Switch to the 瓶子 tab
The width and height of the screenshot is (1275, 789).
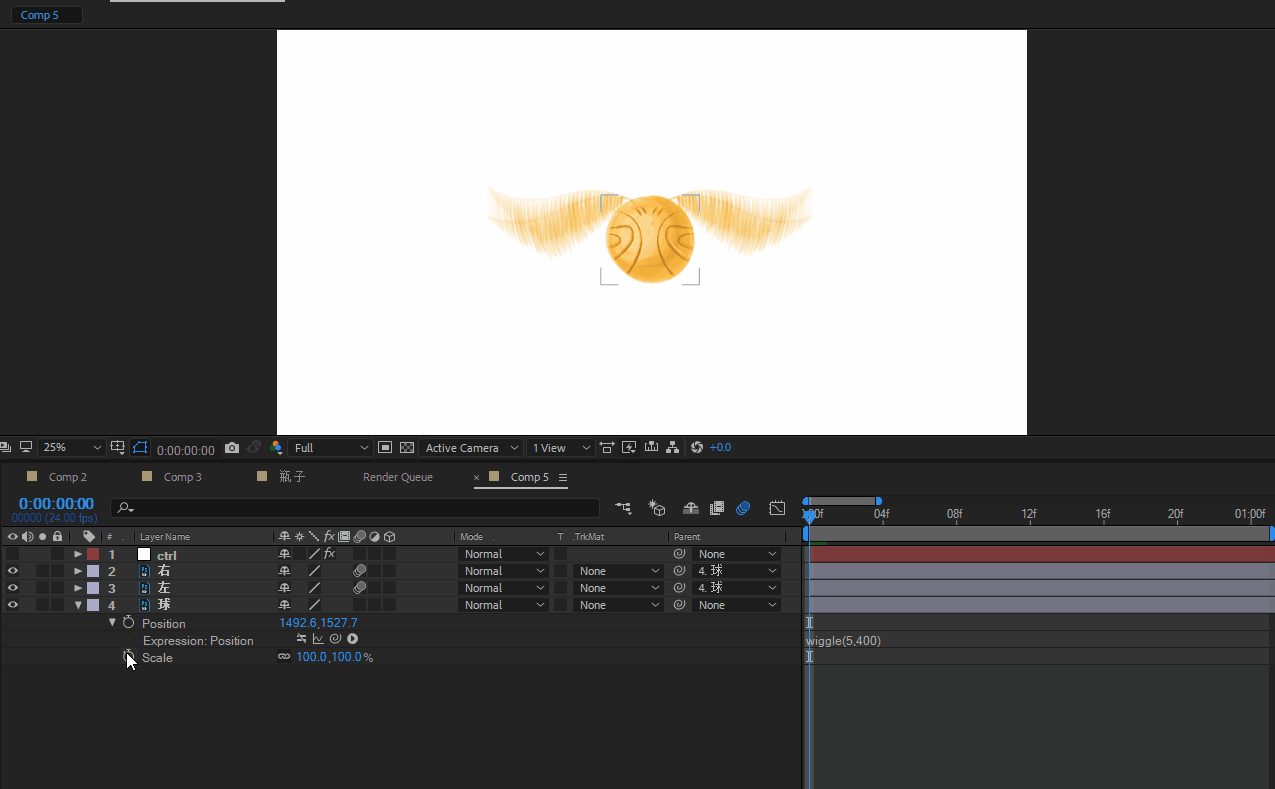[292, 477]
